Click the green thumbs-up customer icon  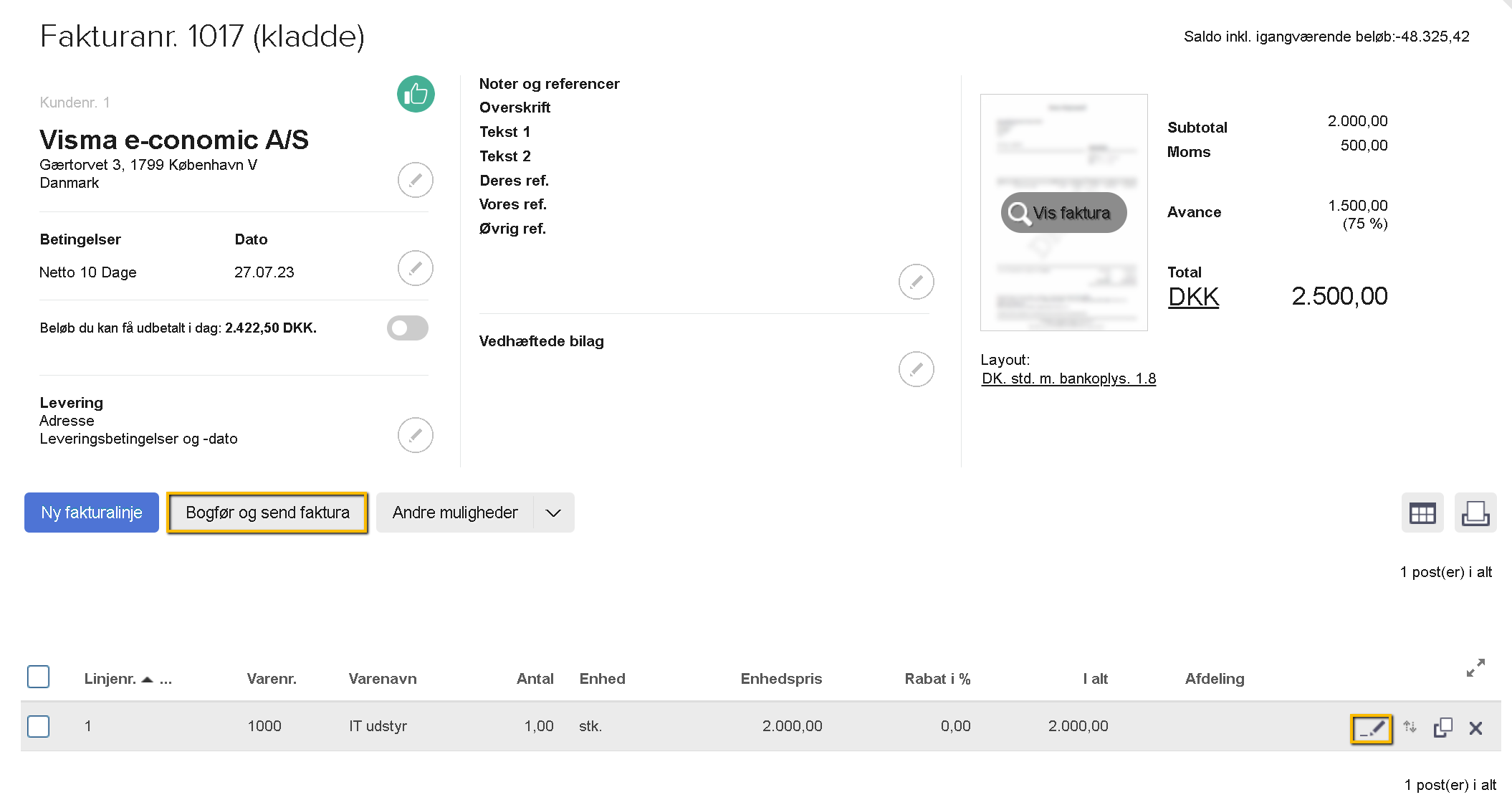[416, 94]
